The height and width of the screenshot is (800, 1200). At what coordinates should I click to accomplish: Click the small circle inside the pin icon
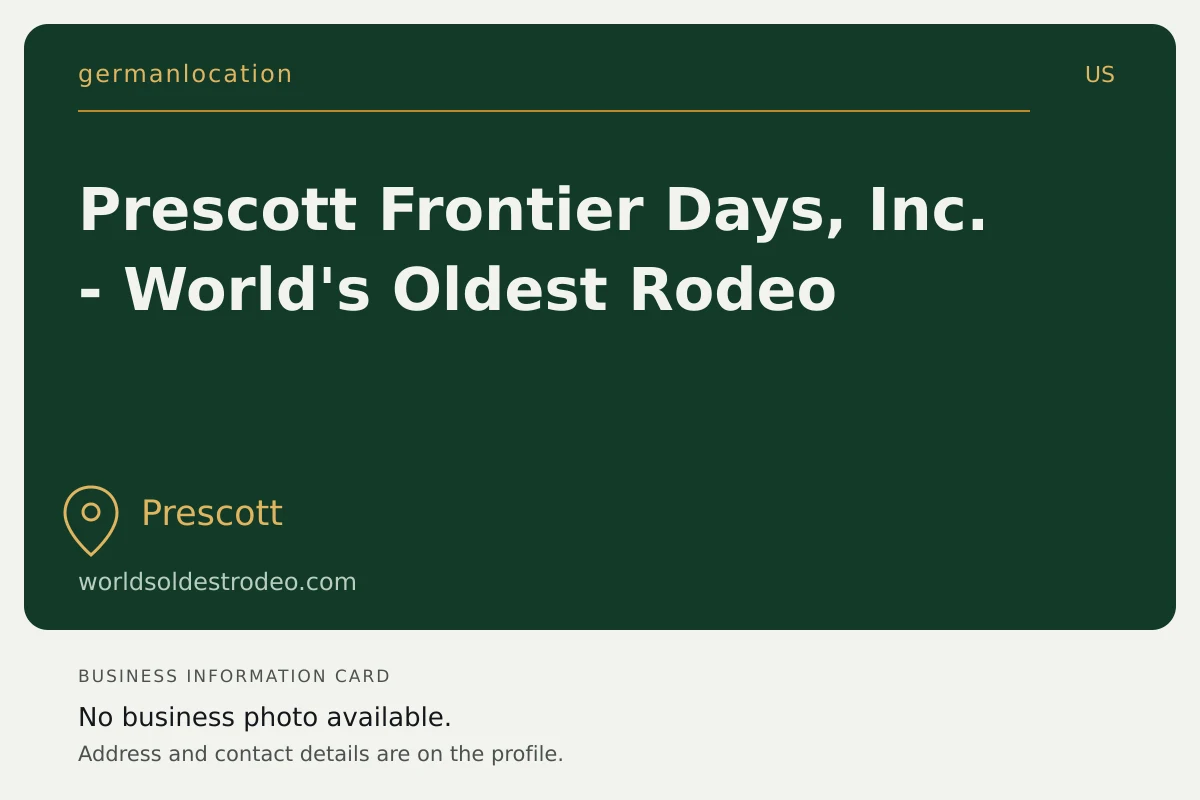[x=91, y=512]
